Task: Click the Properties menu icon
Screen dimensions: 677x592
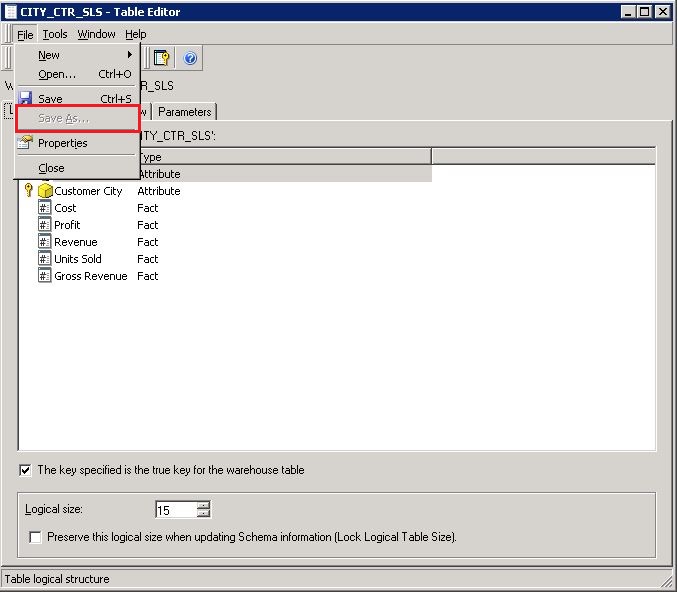Action: tap(25, 142)
